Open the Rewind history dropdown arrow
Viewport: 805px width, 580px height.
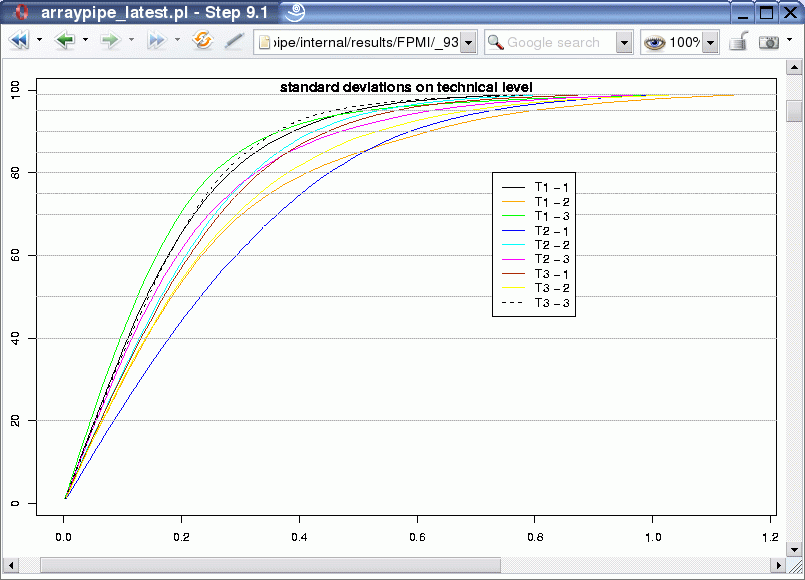click(x=39, y=40)
